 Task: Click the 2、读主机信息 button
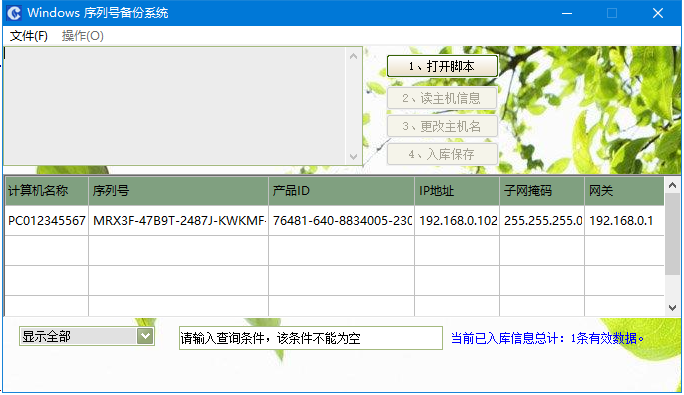[442, 98]
